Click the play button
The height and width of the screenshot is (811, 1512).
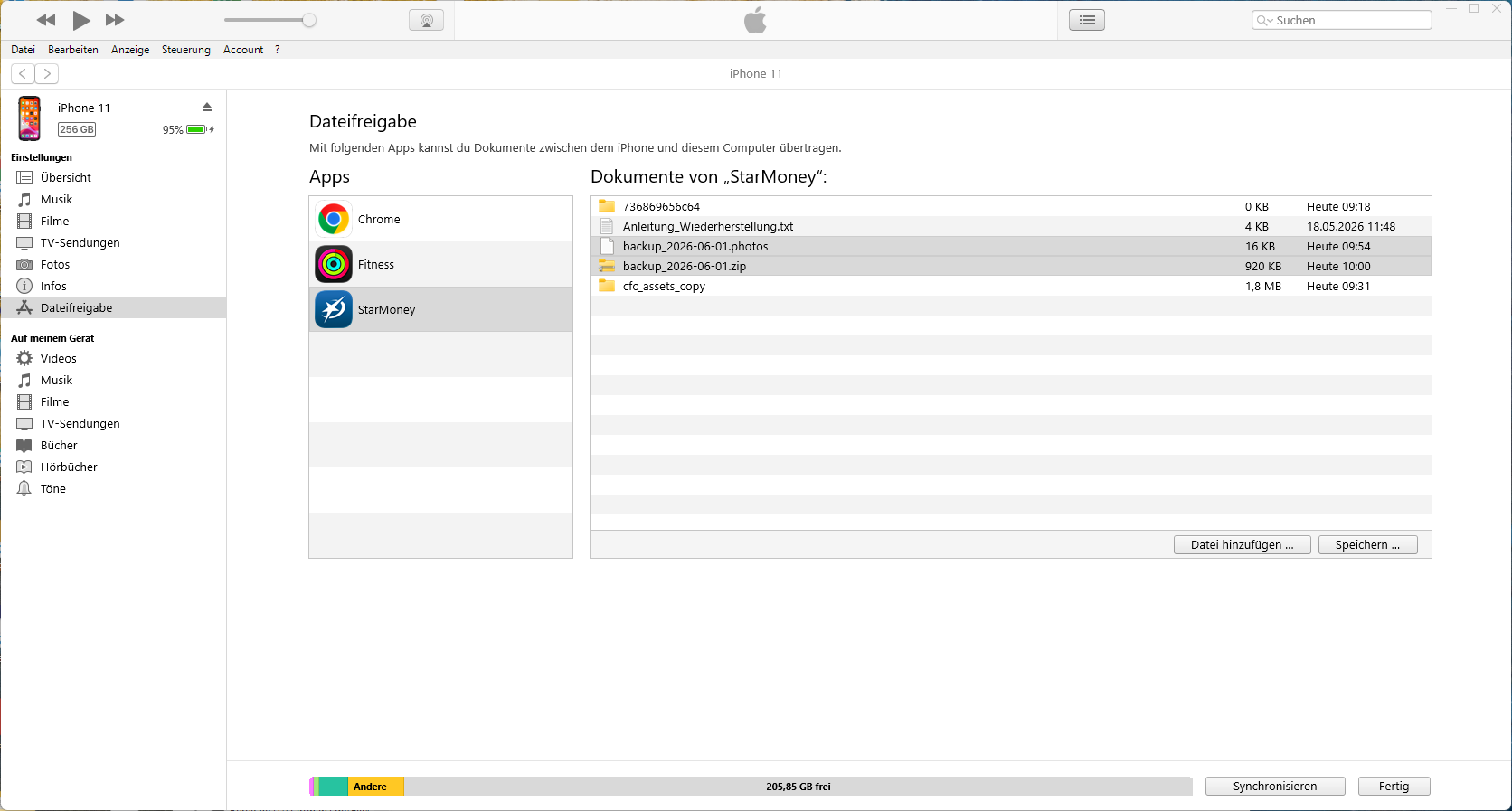click(81, 20)
